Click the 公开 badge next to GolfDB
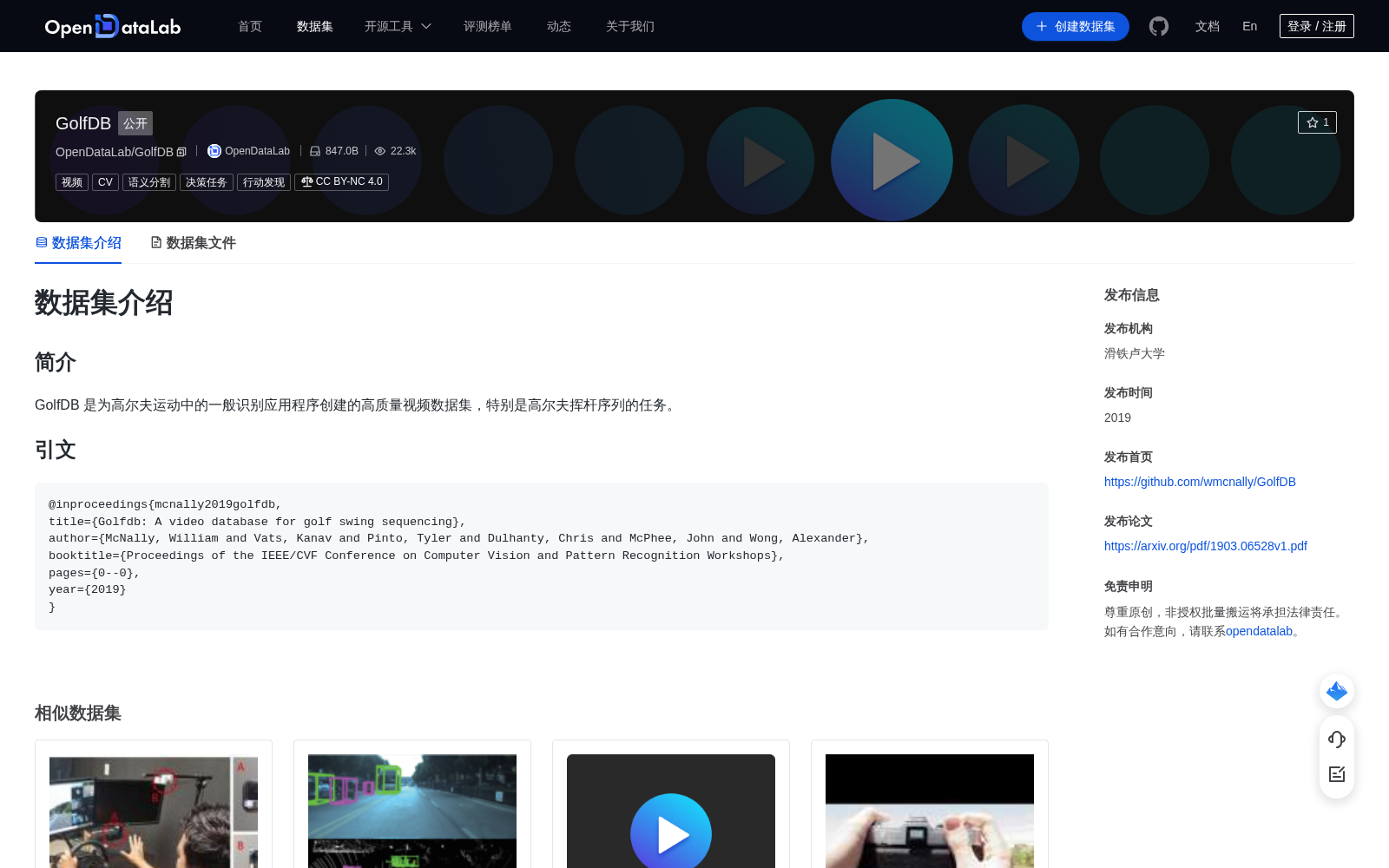Image resolution: width=1389 pixels, height=868 pixels. 135,123
